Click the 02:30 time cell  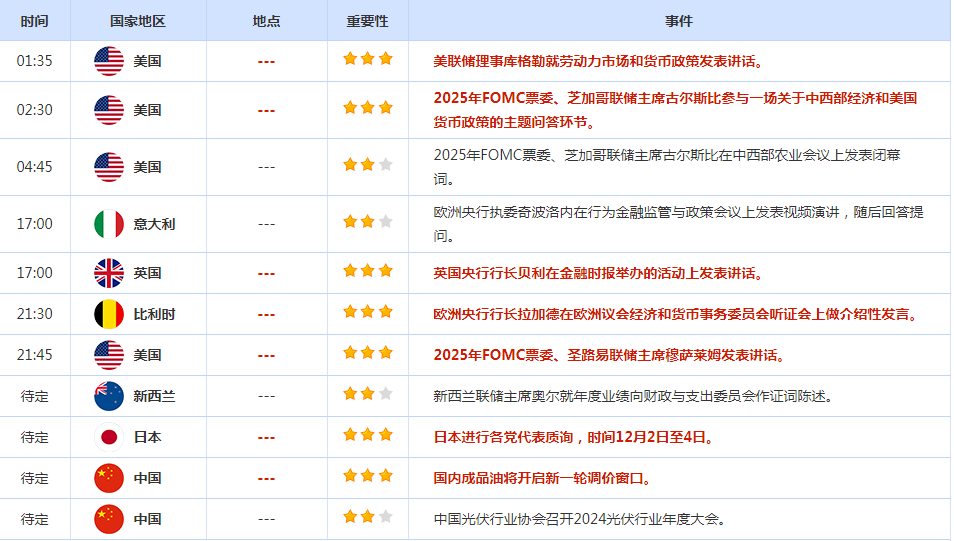(34, 110)
